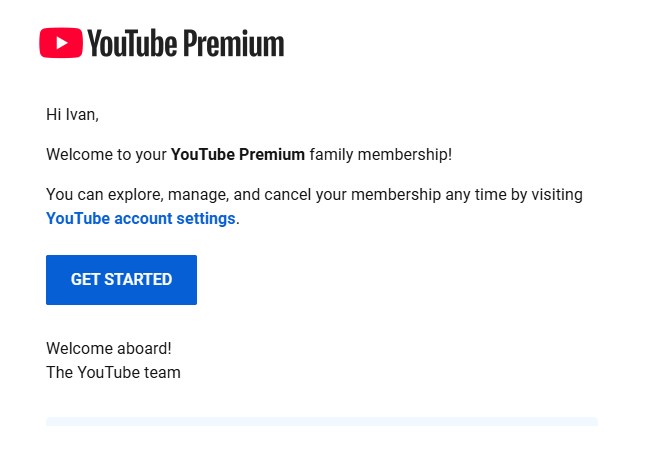The image size is (659, 455).
Task: Click the 'YouTube' word in header logo
Action: [132, 43]
